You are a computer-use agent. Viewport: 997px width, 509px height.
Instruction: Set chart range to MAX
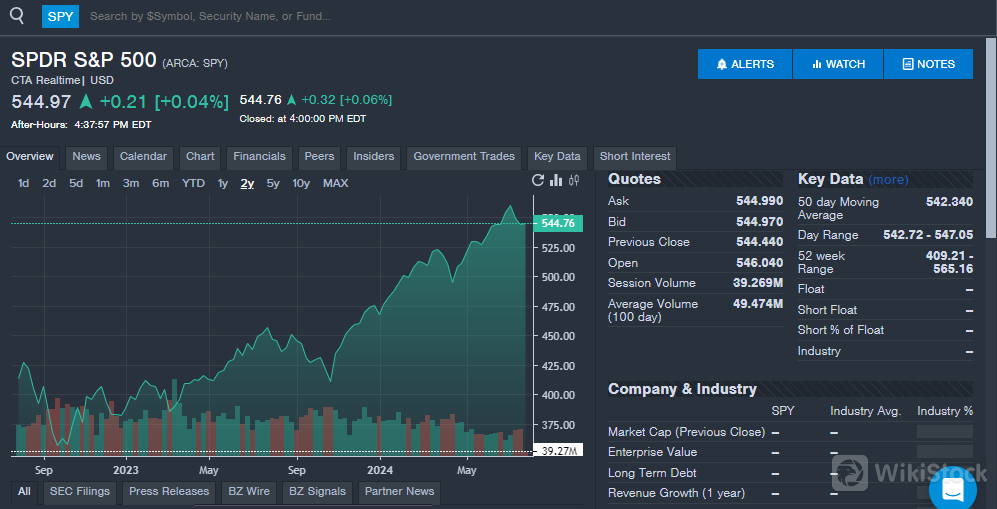click(x=335, y=183)
